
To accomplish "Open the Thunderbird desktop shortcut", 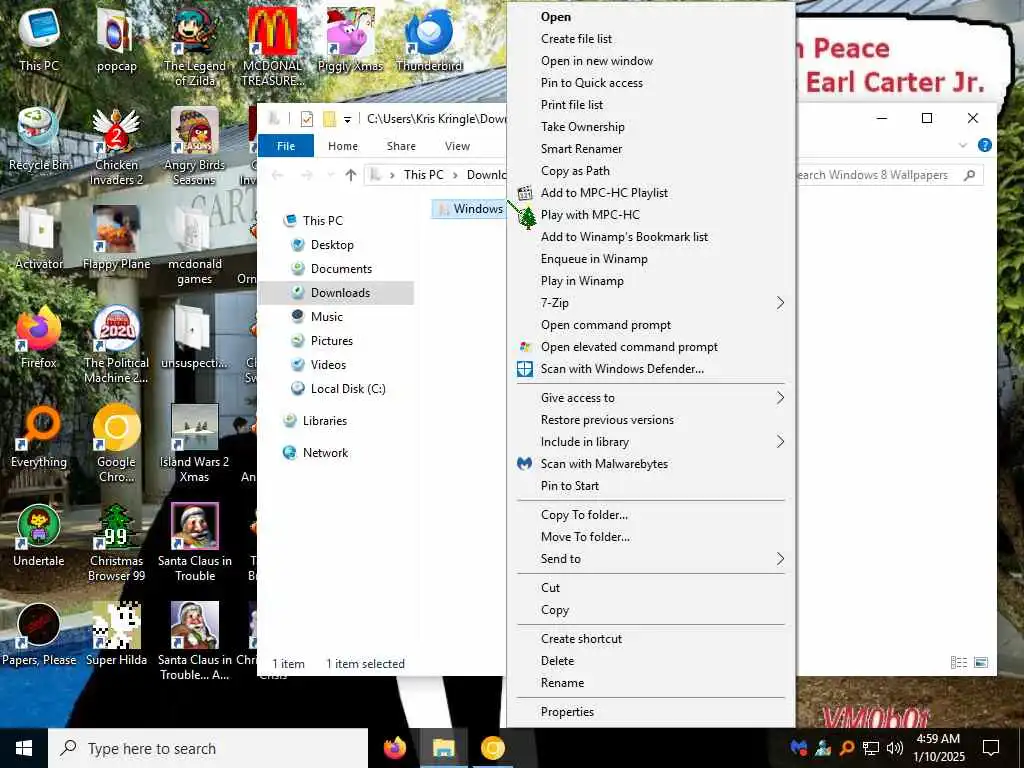I will tap(429, 39).
